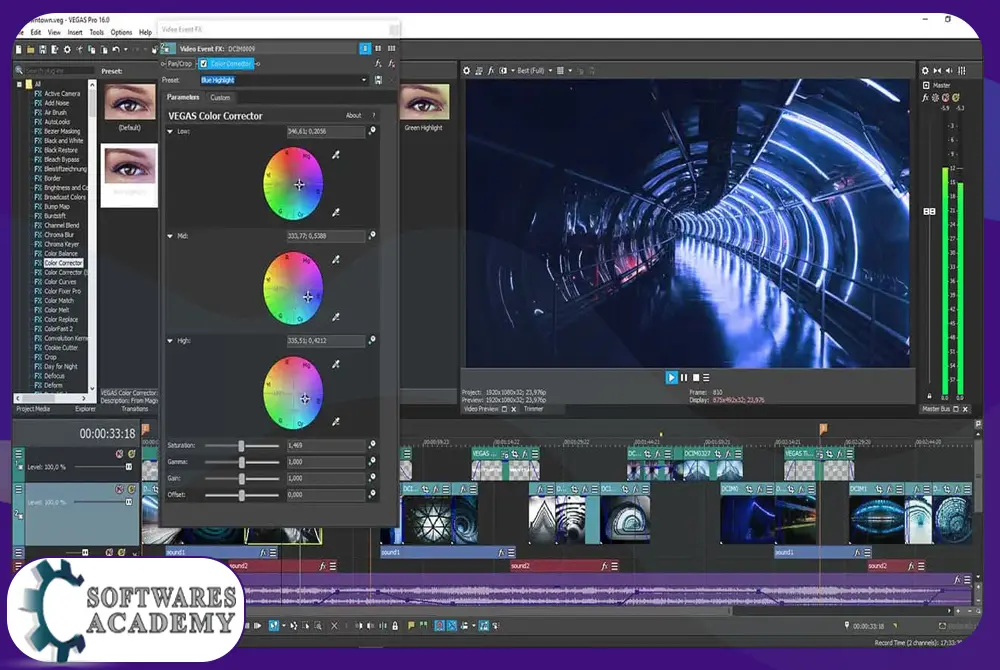The height and width of the screenshot is (670, 1000).
Task: Switch to the Custom tab in Color Corrector
Action: pos(220,98)
